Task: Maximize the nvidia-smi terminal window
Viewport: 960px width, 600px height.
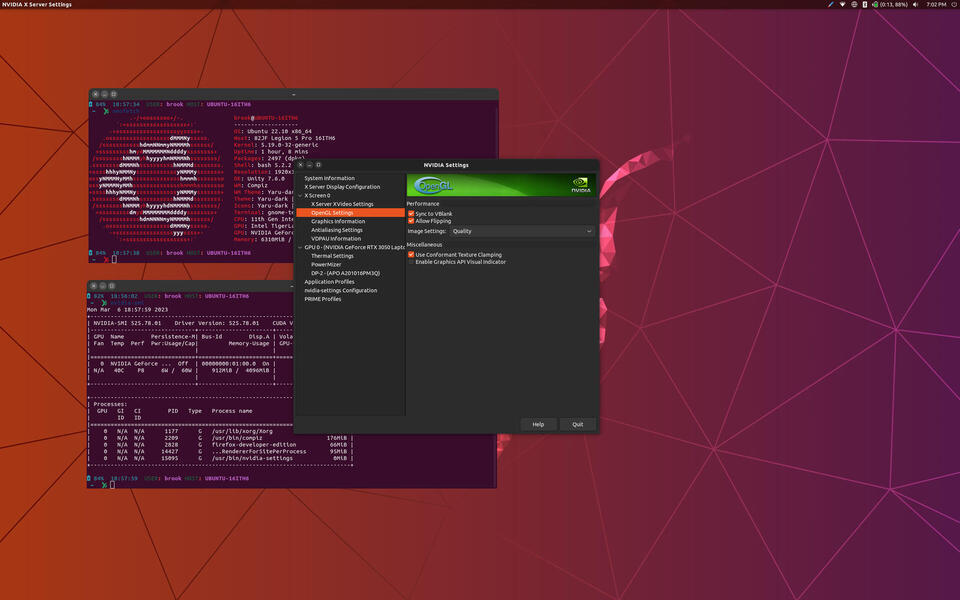Action: pyautogui.click(x=111, y=286)
